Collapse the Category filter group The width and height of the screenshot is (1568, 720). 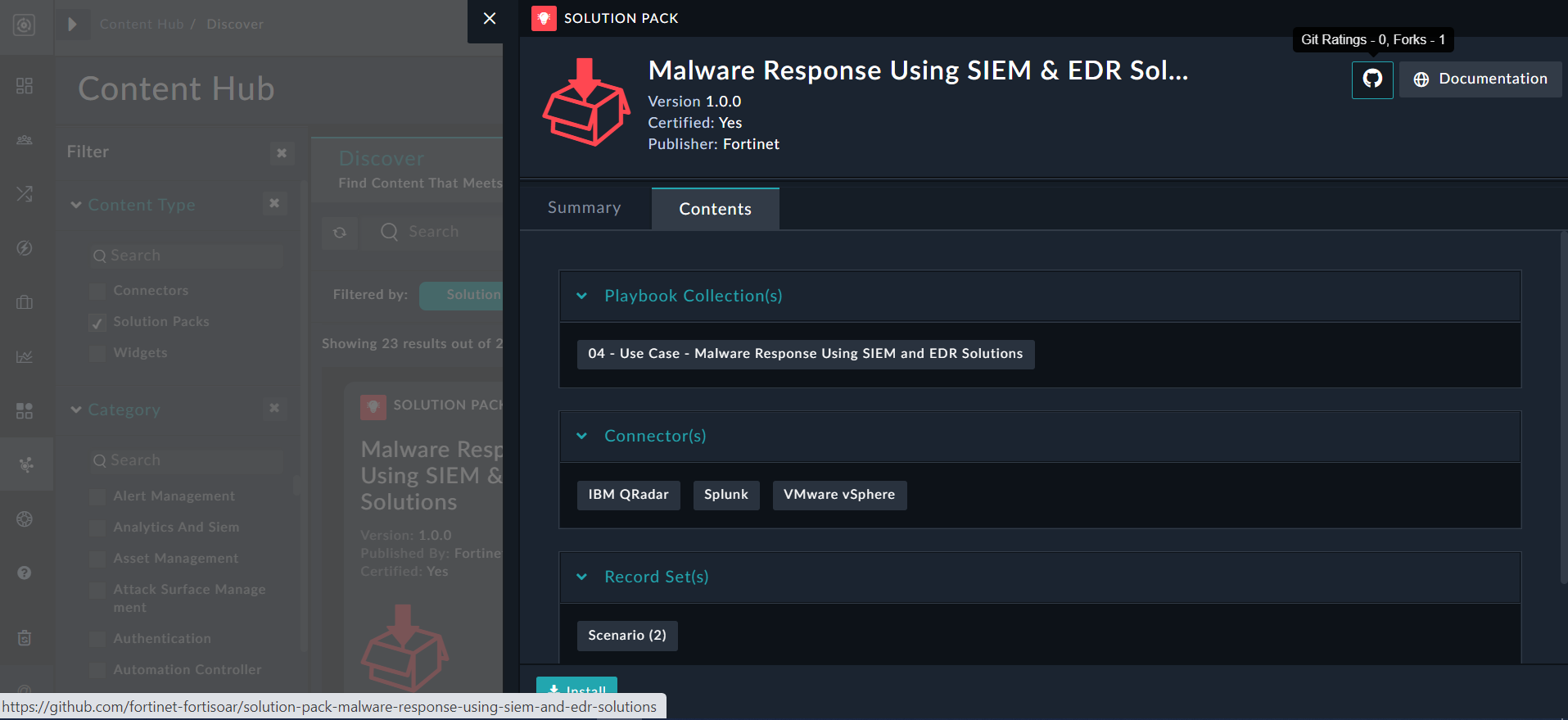click(76, 410)
